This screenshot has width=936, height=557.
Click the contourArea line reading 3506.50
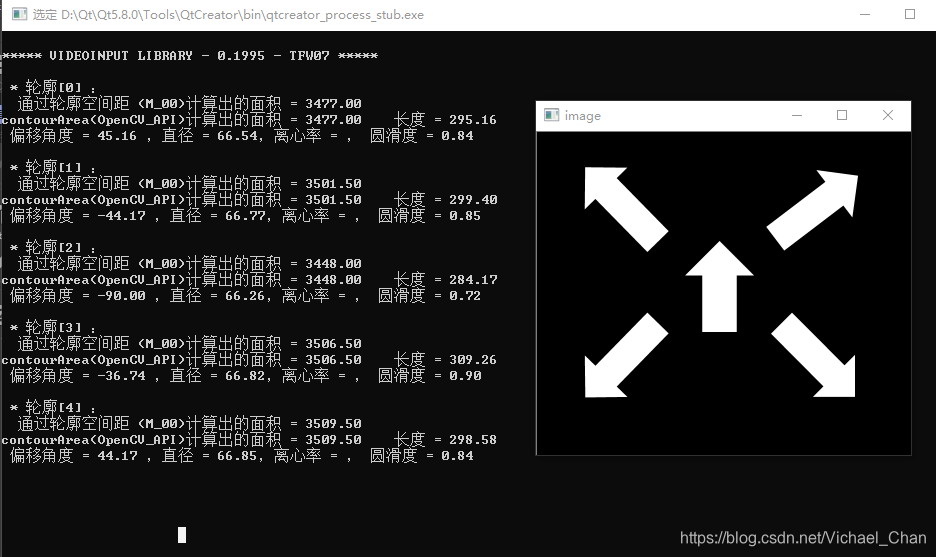(x=181, y=359)
